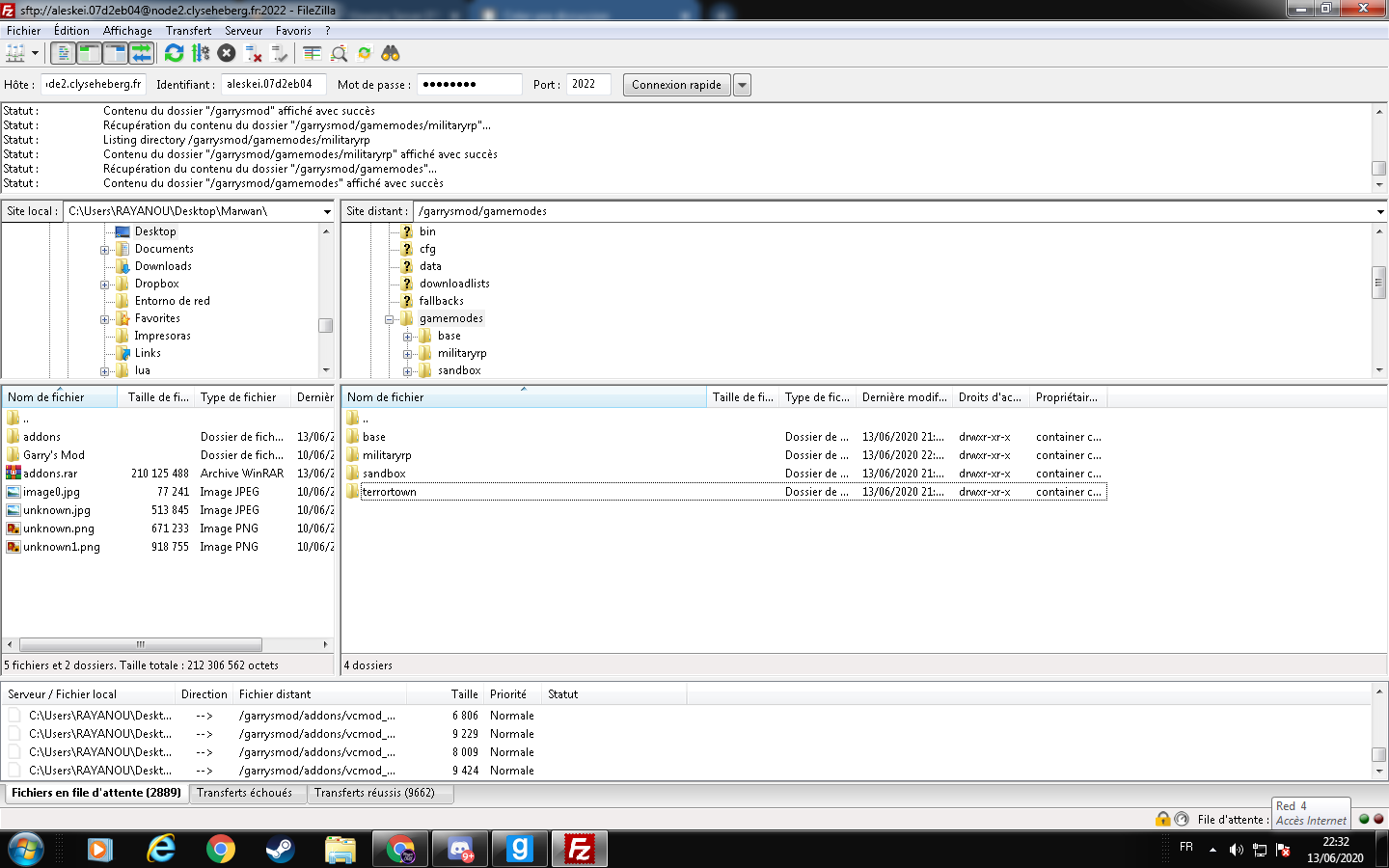Open Google Chrome from the taskbar
Image resolution: width=1389 pixels, height=868 pixels.
point(221,849)
